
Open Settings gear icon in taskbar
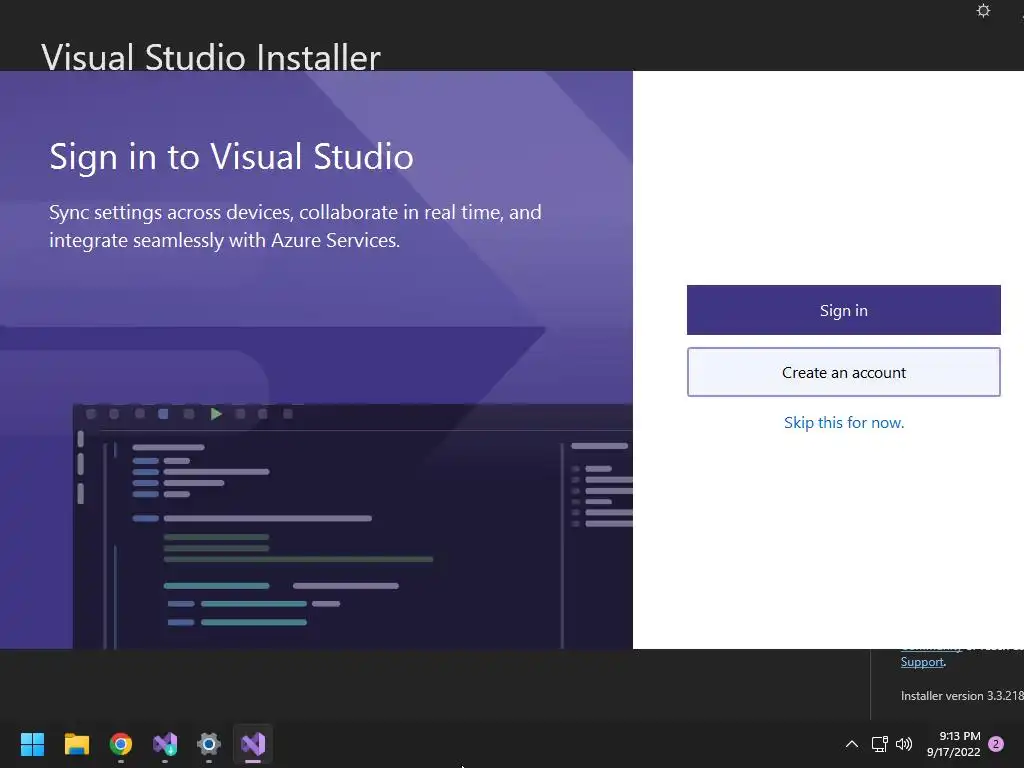pos(209,744)
